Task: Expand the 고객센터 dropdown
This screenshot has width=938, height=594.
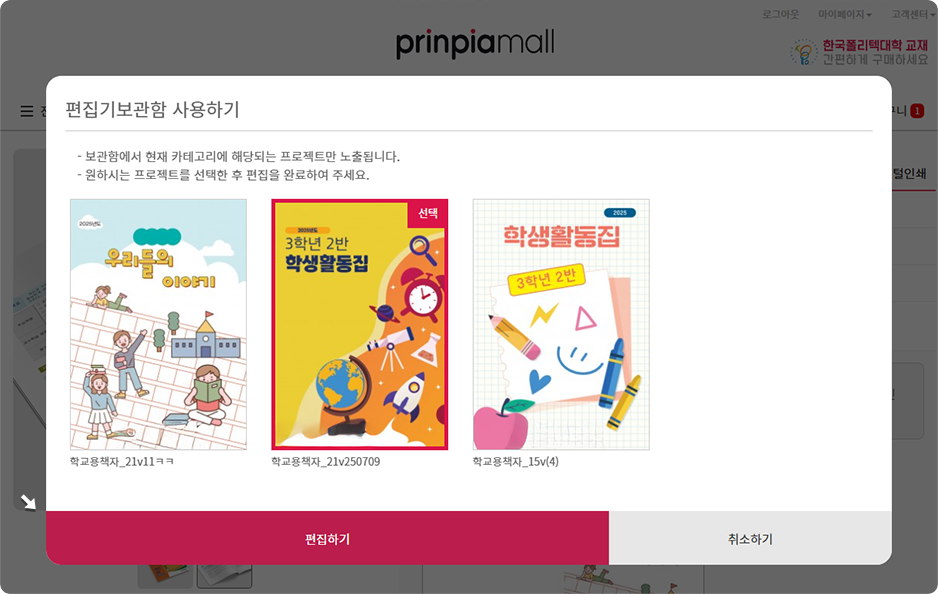Action: (x=912, y=14)
